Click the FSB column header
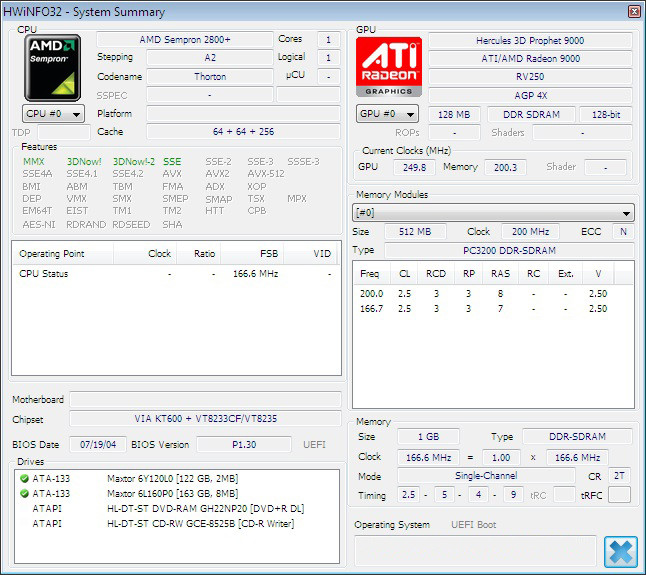Viewport: 646px width, 575px height. click(x=252, y=253)
